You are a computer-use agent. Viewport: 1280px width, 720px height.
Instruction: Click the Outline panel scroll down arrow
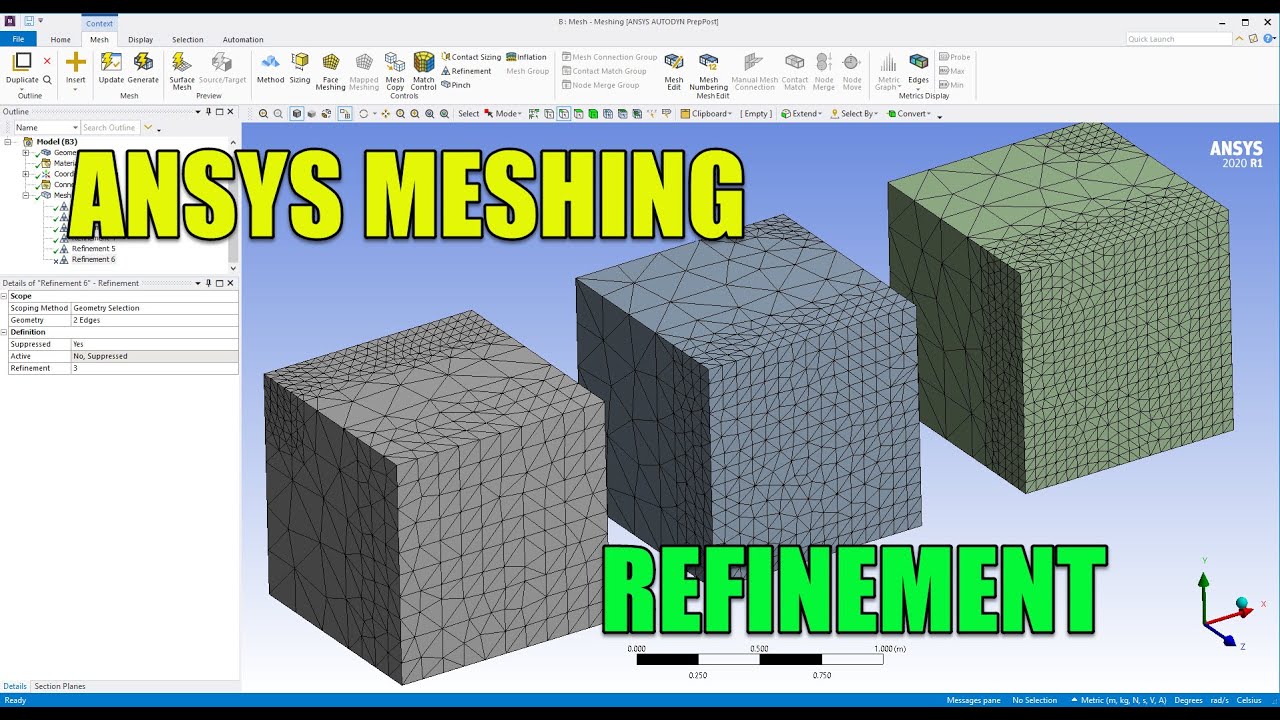pyautogui.click(x=233, y=268)
